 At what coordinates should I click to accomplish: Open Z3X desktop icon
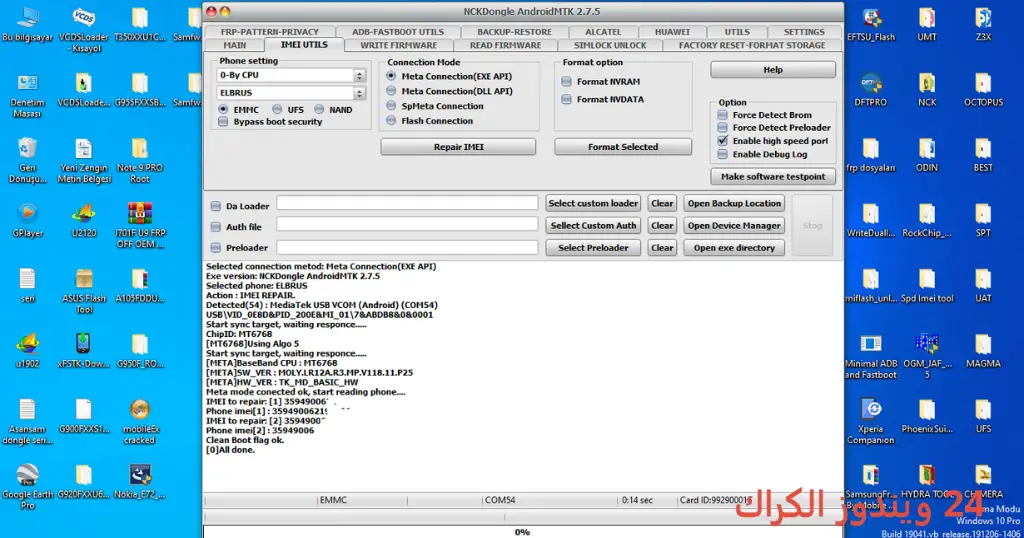pos(983,24)
